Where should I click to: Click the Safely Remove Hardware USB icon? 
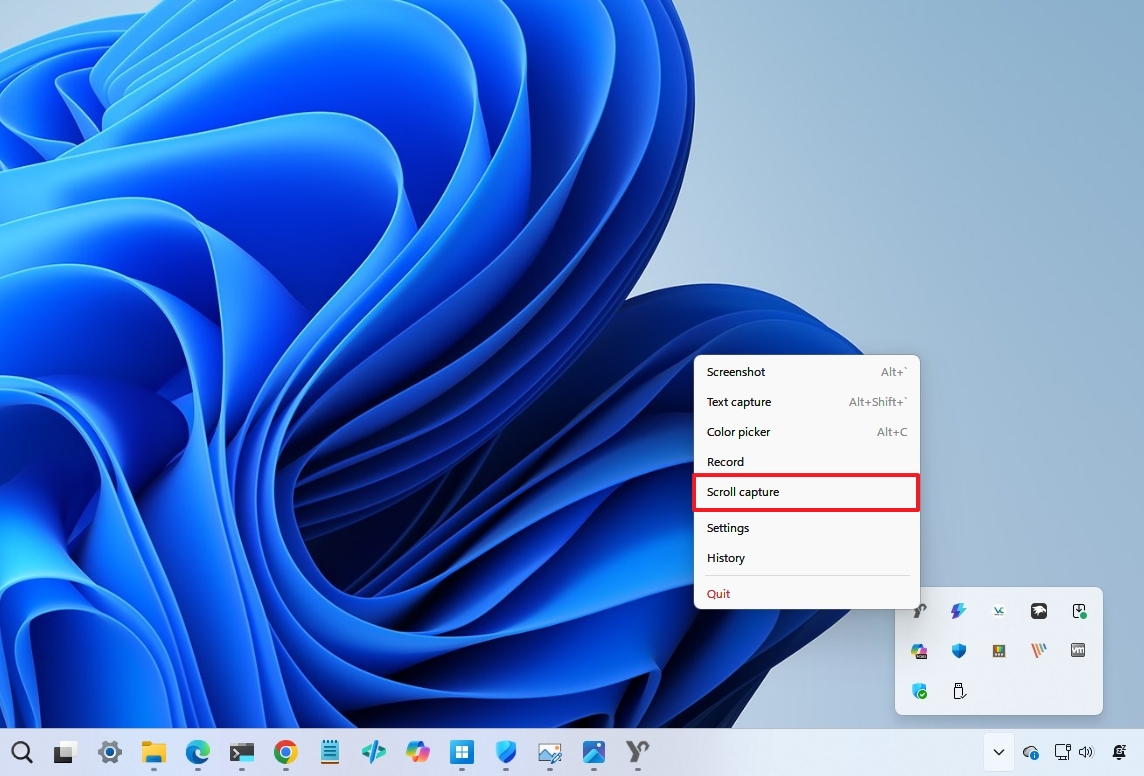[959, 691]
